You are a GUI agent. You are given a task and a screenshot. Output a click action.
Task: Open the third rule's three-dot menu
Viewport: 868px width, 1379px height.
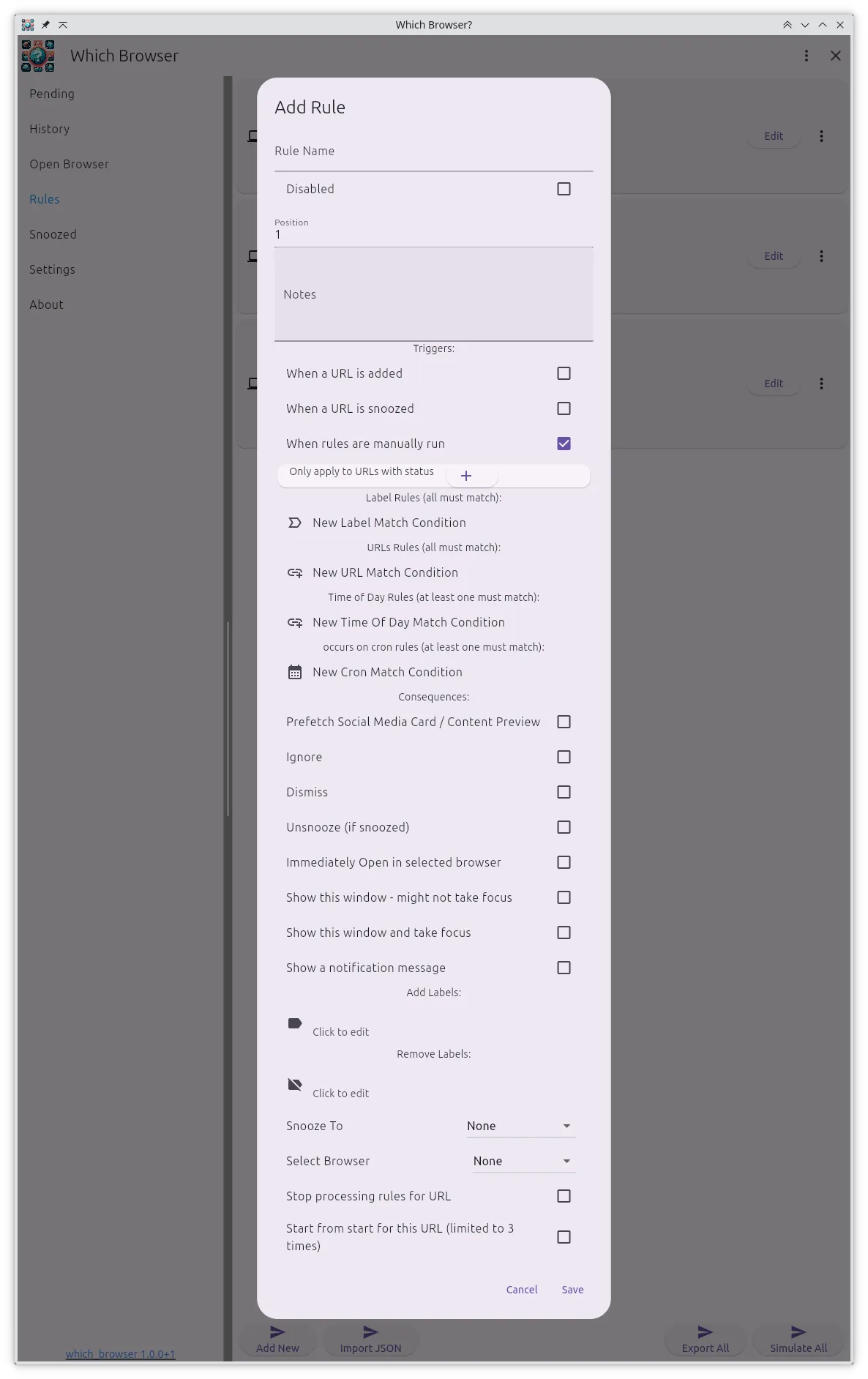(821, 384)
